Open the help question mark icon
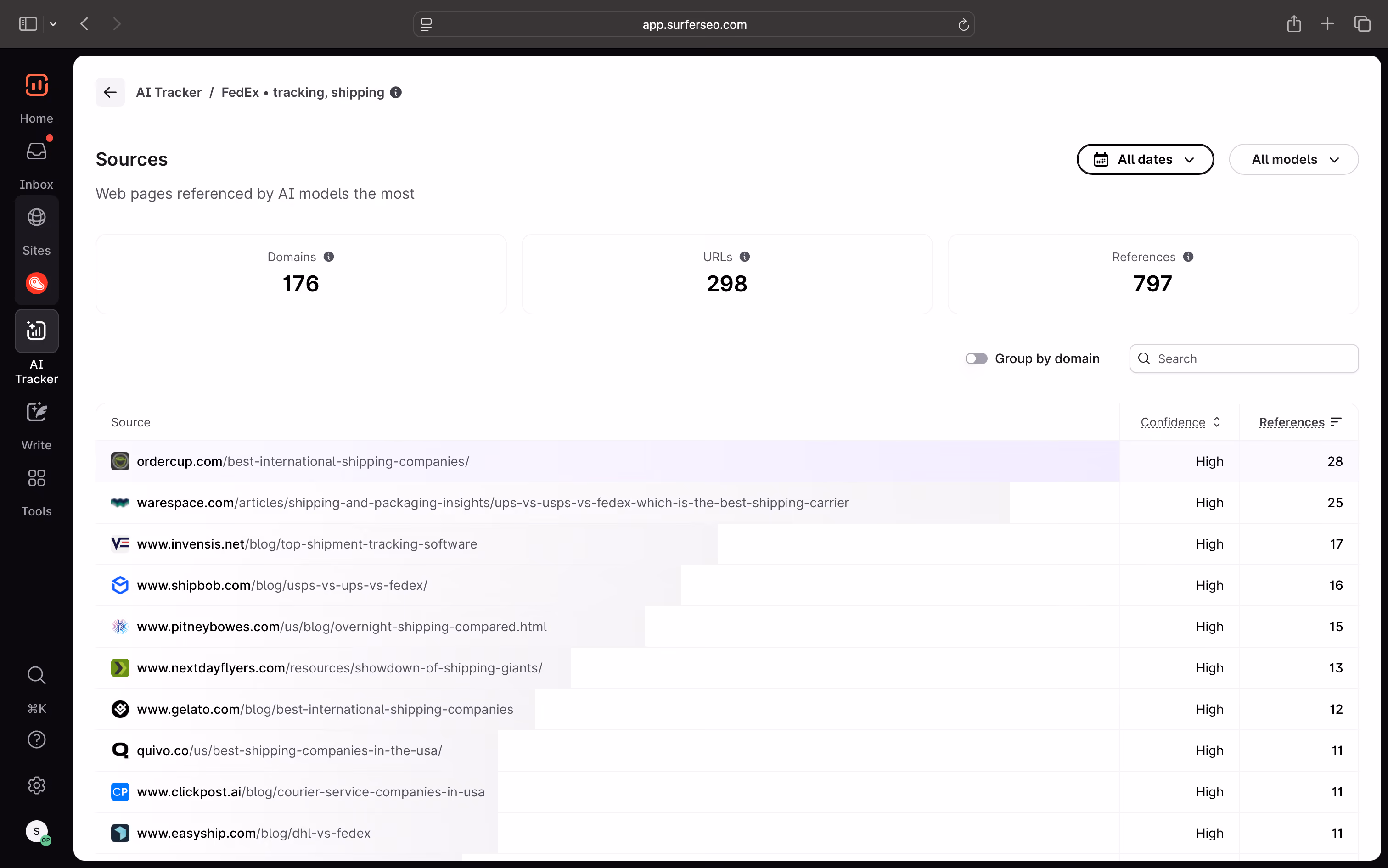This screenshot has width=1388, height=868. (x=36, y=739)
